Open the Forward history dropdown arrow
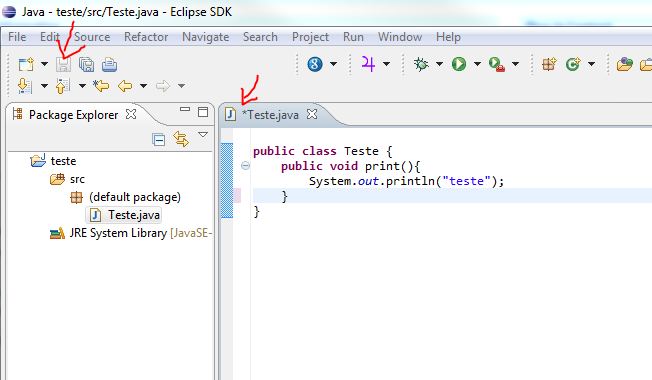The image size is (652, 380). [x=181, y=86]
